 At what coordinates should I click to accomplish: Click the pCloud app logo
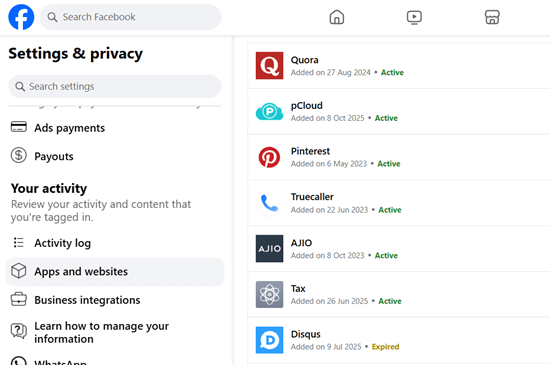pyautogui.click(x=269, y=111)
